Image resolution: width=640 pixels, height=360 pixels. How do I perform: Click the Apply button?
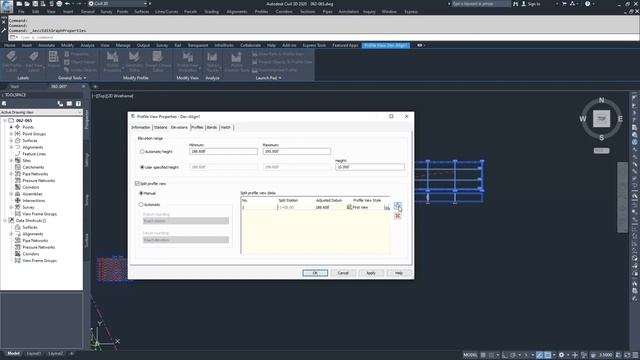[371, 273]
